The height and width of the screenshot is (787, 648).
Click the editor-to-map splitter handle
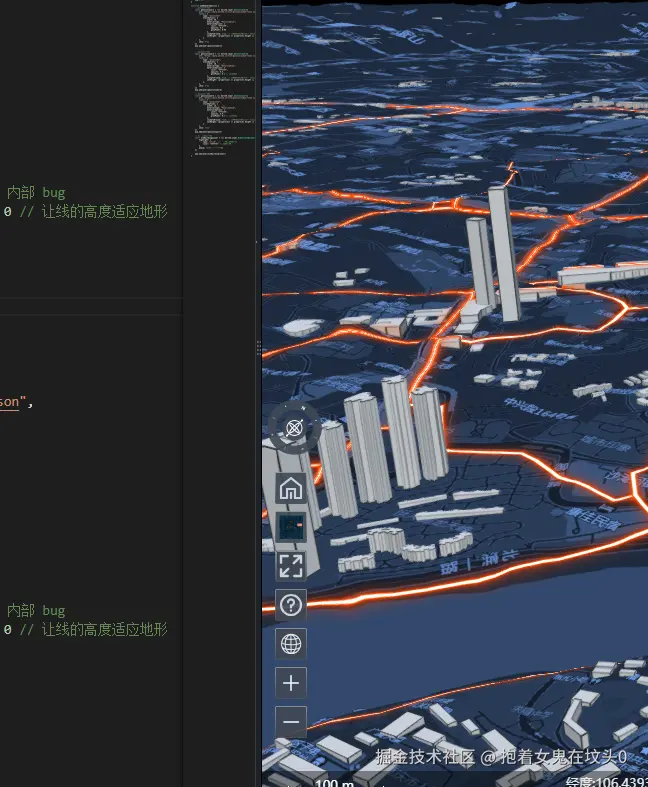click(259, 348)
